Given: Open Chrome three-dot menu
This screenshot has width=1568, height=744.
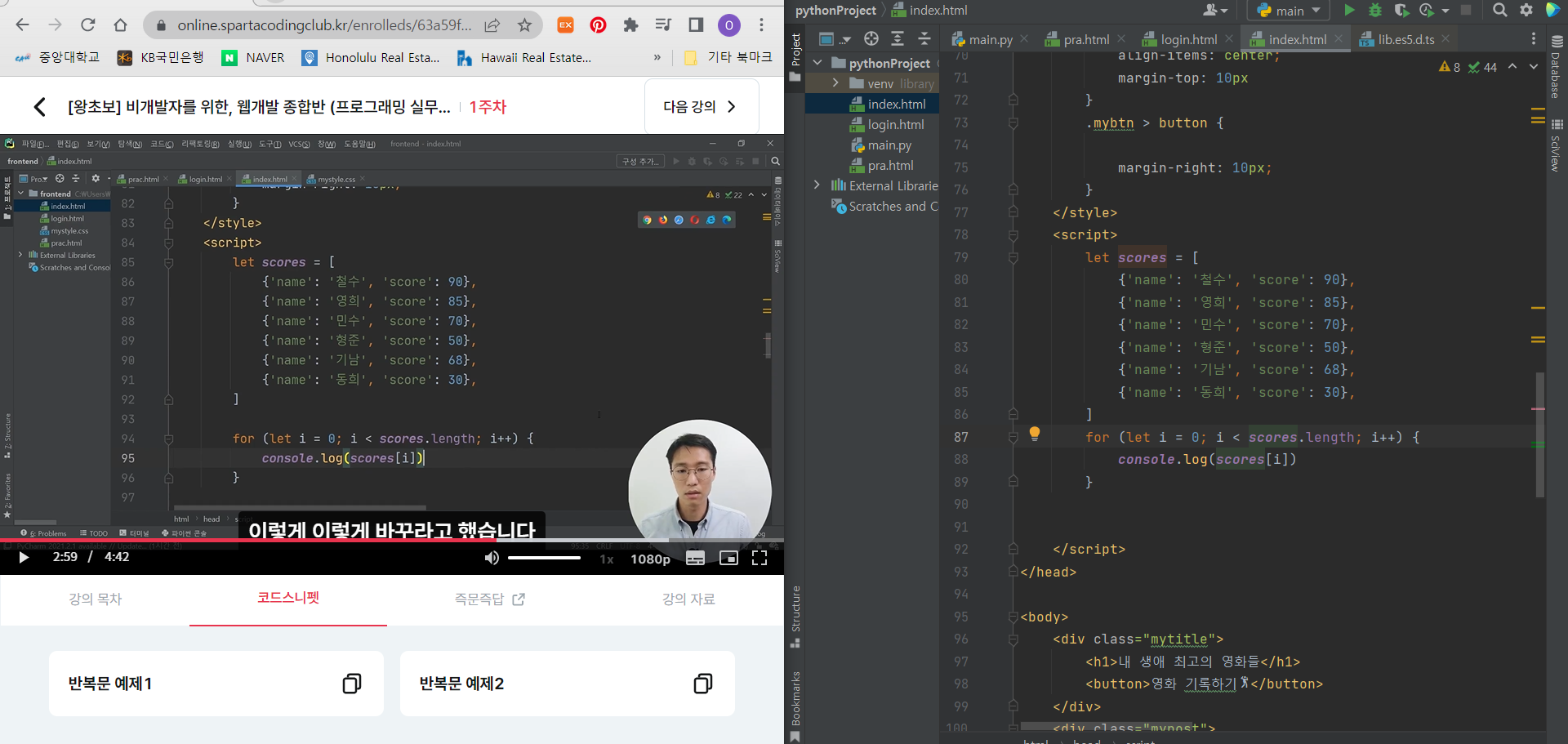Looking at the screenshot, I should [761, 25].
